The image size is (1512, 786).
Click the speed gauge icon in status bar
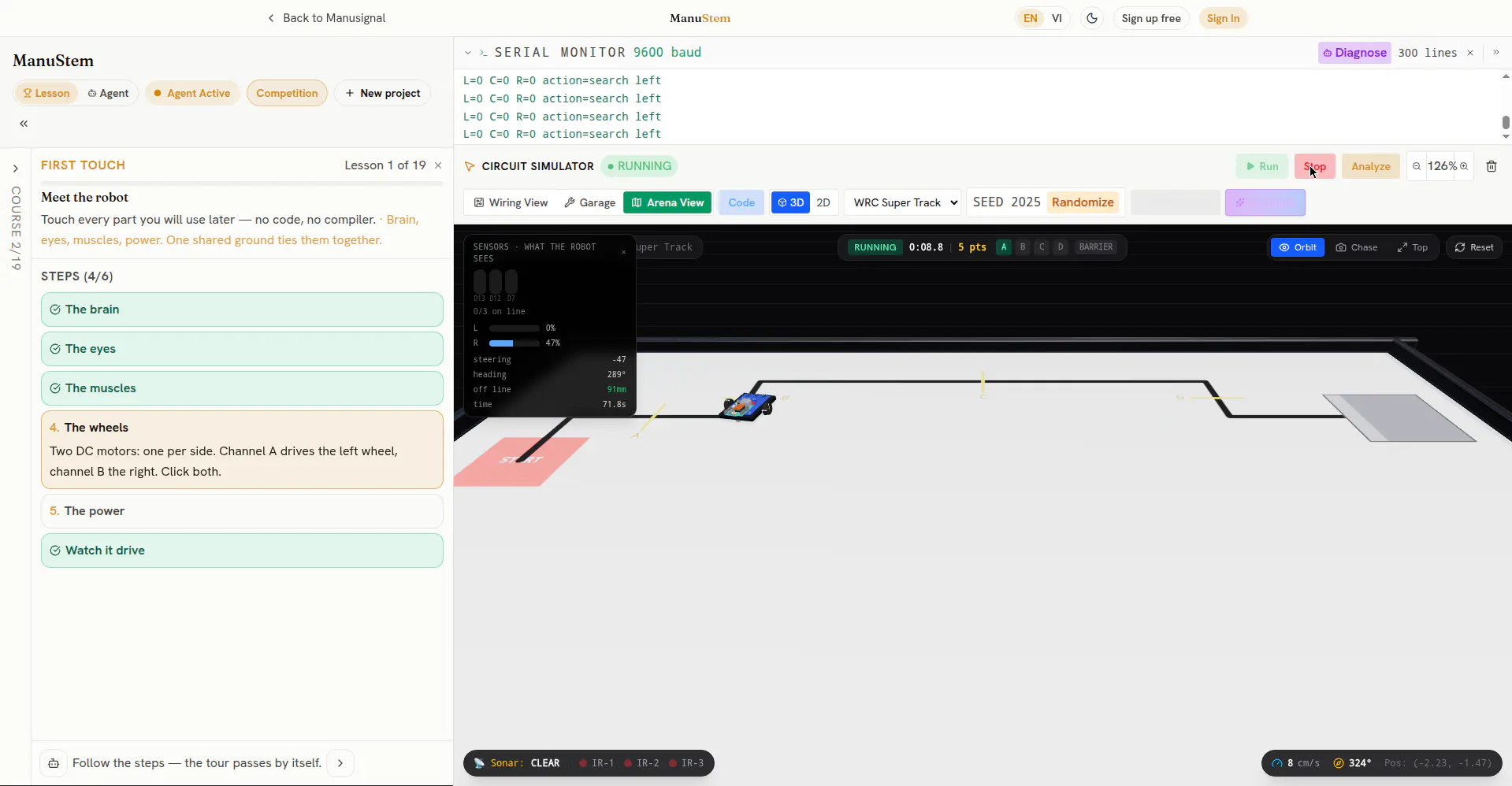pyautogui.click(x=1277, y=763)
